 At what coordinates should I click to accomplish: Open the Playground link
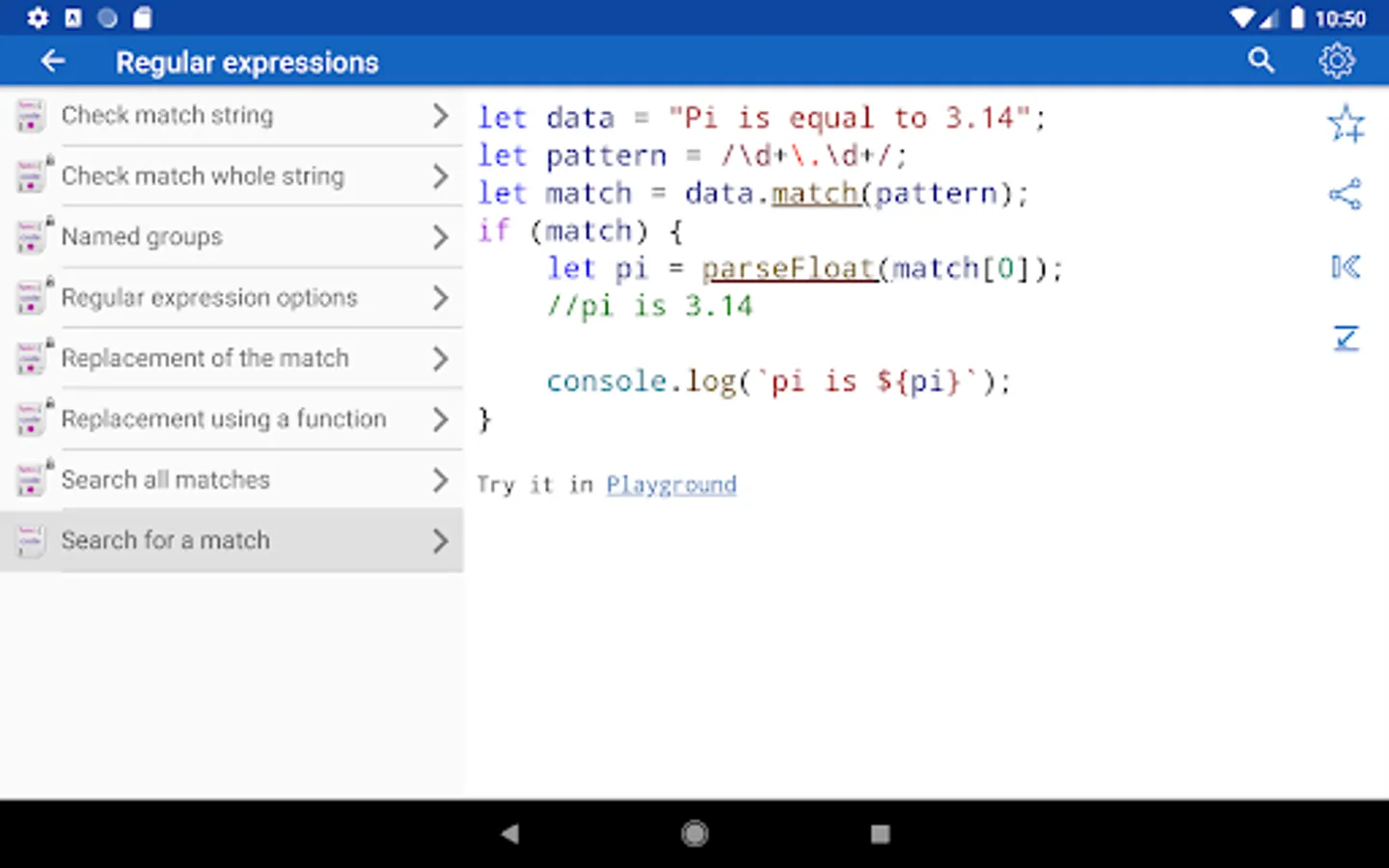pos(671,484)
